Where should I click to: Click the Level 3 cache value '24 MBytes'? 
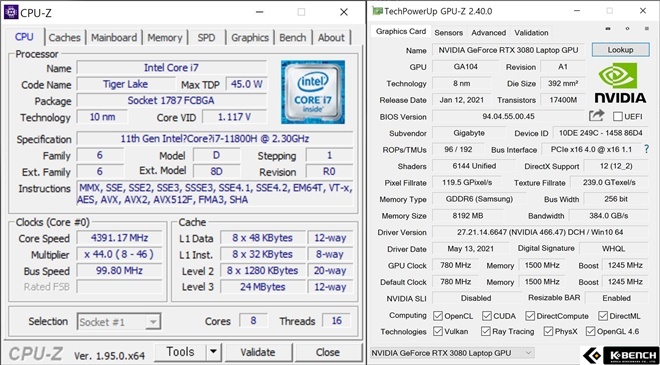tap(263, 287)
